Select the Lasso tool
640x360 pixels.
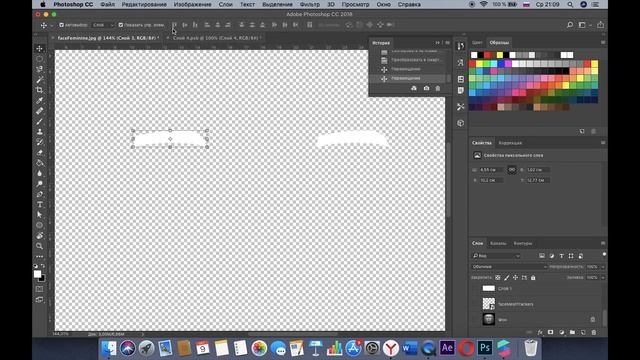click(40, 69)
